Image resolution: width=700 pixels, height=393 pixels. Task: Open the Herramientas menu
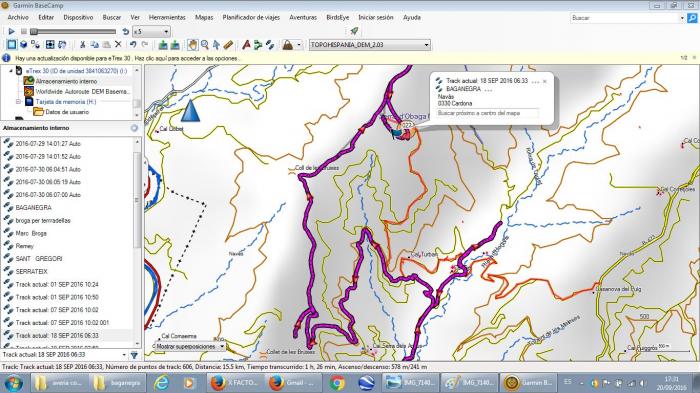click(x=167, y=17)
